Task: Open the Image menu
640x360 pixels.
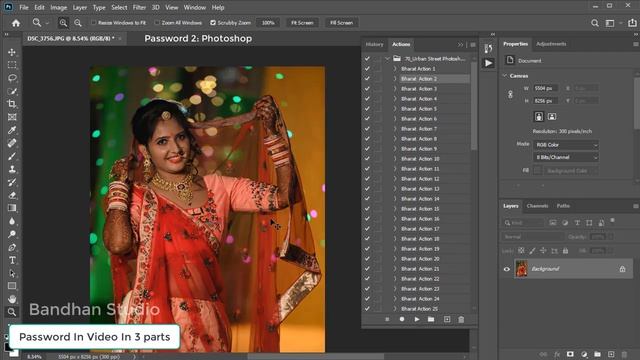Action: point(58,7)
